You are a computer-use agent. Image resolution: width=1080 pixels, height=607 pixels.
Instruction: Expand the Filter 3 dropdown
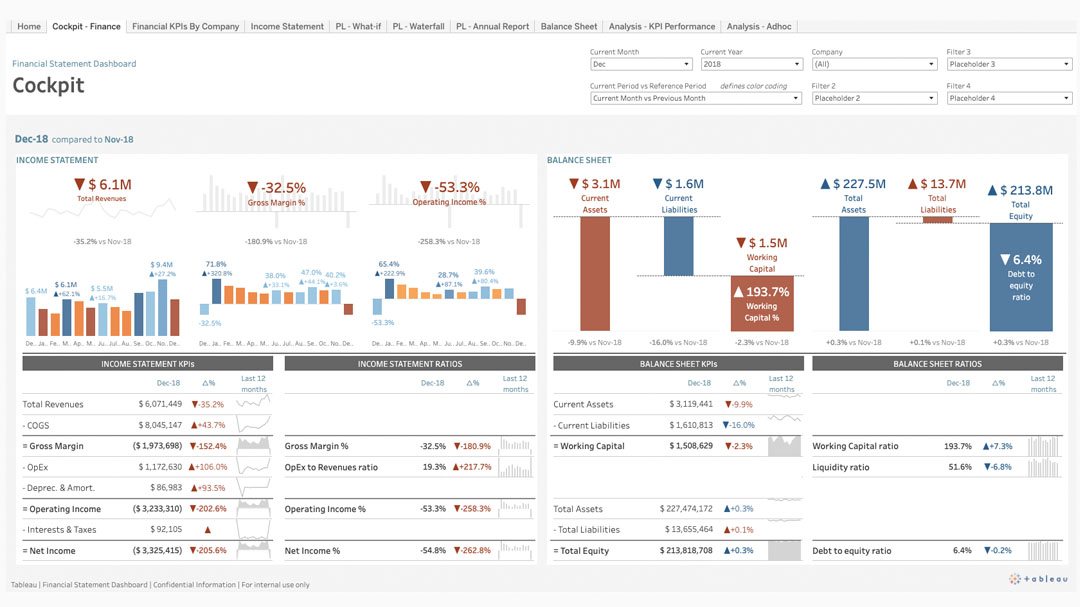(x=1008, y=64)
